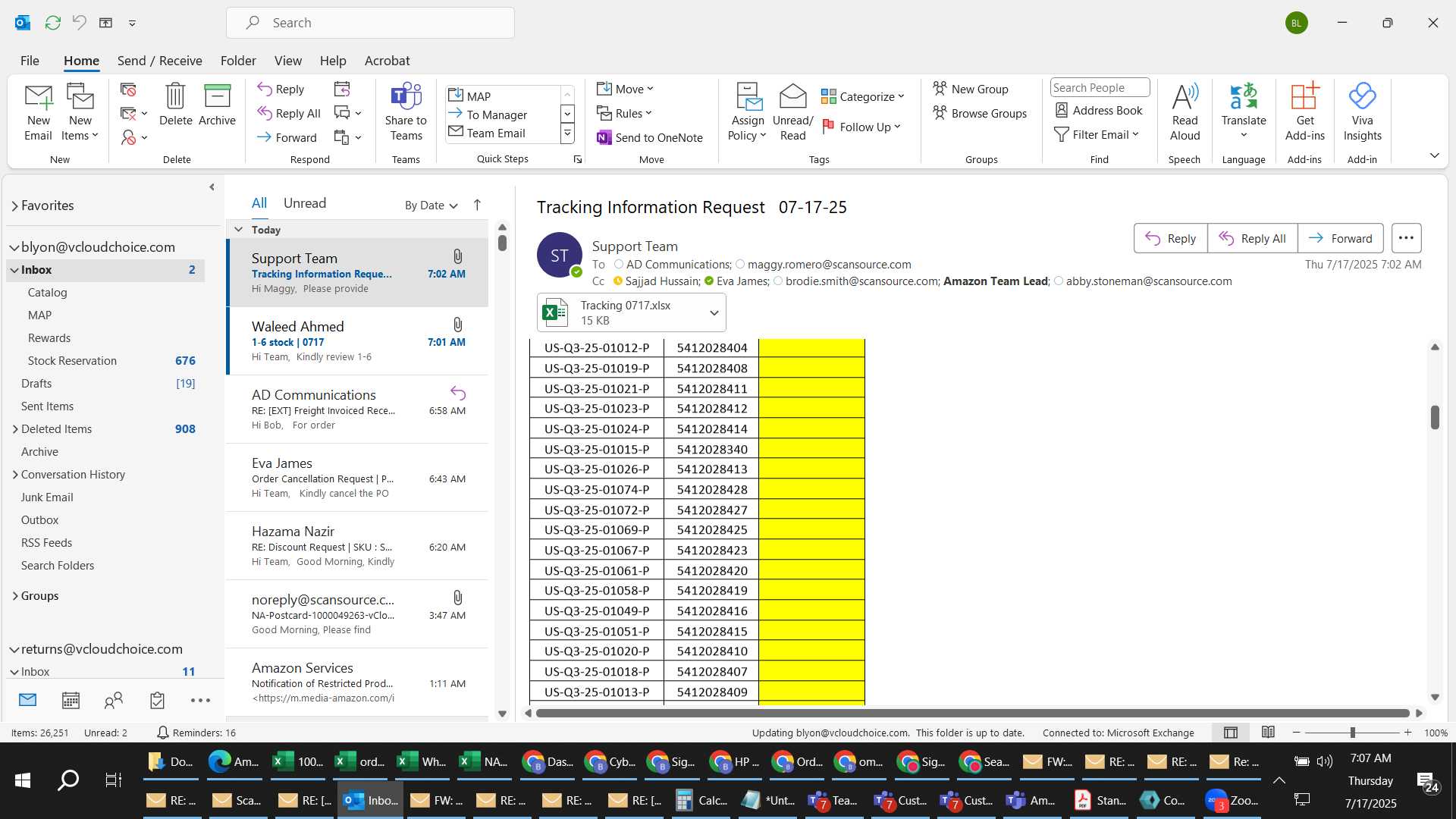1456x819 pixels.
Task: Click Reply All button in reading pane
Action: tap(1252, 238)
